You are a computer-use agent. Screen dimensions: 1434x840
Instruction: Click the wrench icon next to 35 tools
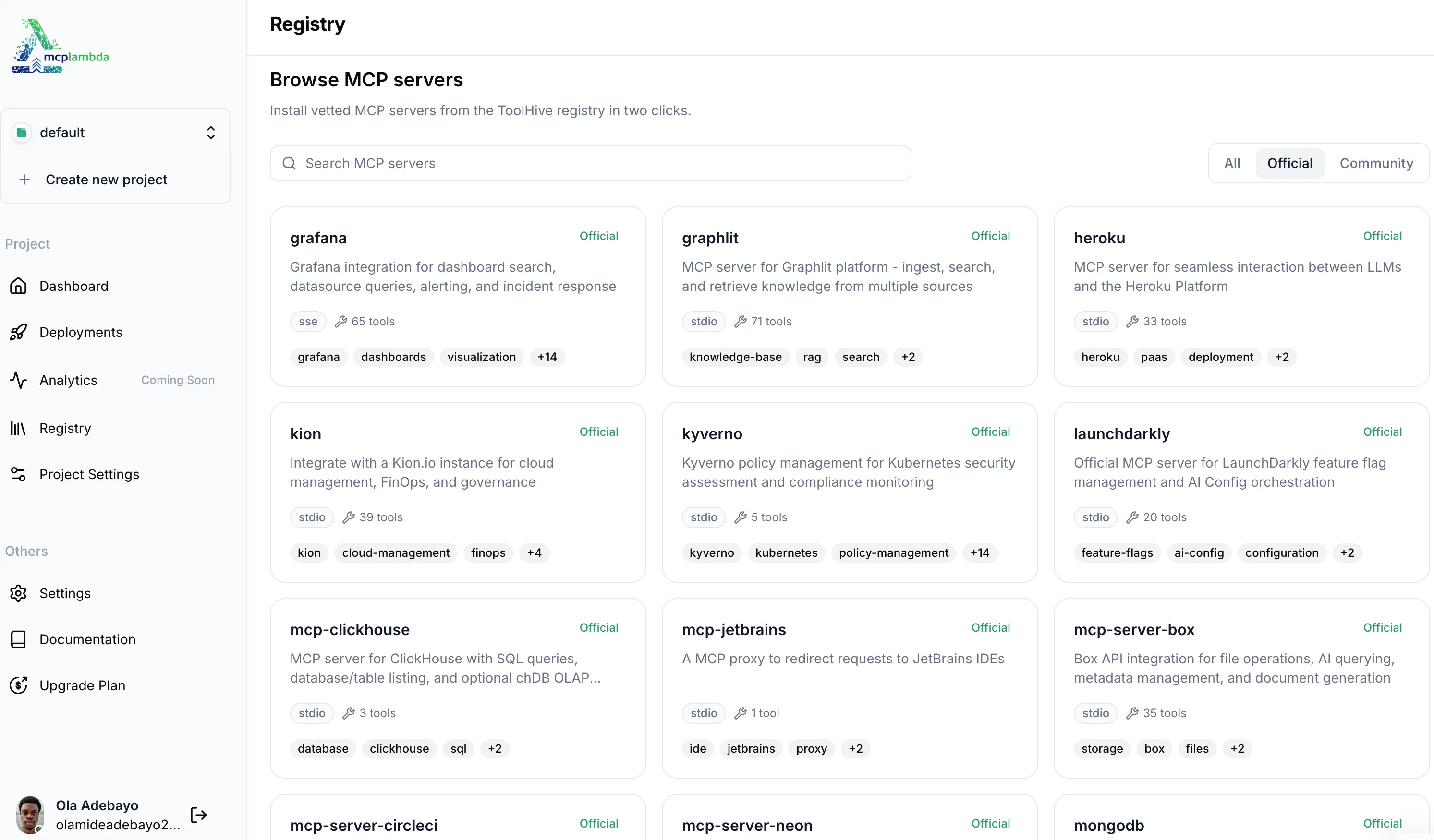(x=1132, y=713)
